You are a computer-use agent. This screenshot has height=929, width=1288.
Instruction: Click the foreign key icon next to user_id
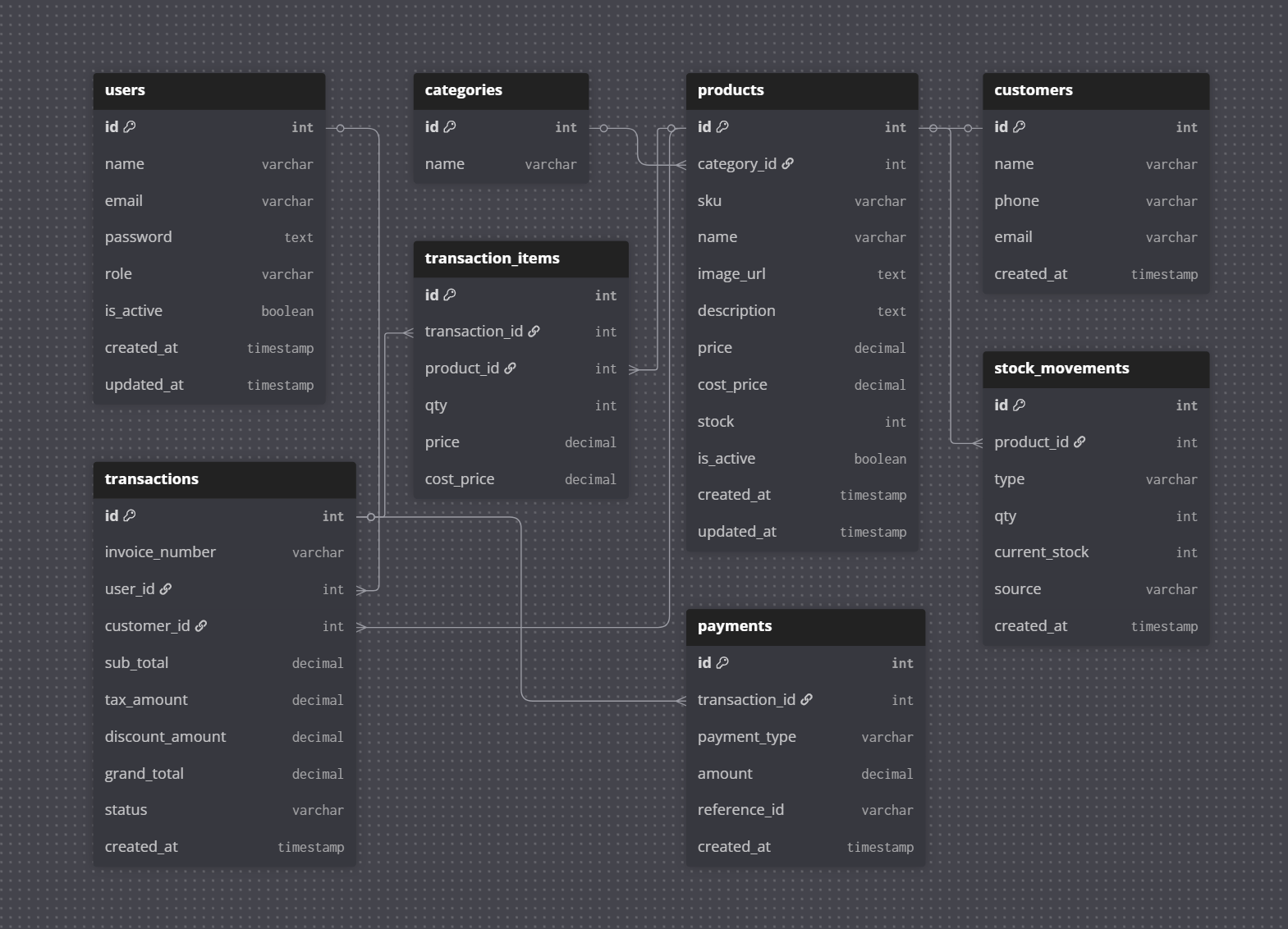pyautogui.click(x=166, y=589)
